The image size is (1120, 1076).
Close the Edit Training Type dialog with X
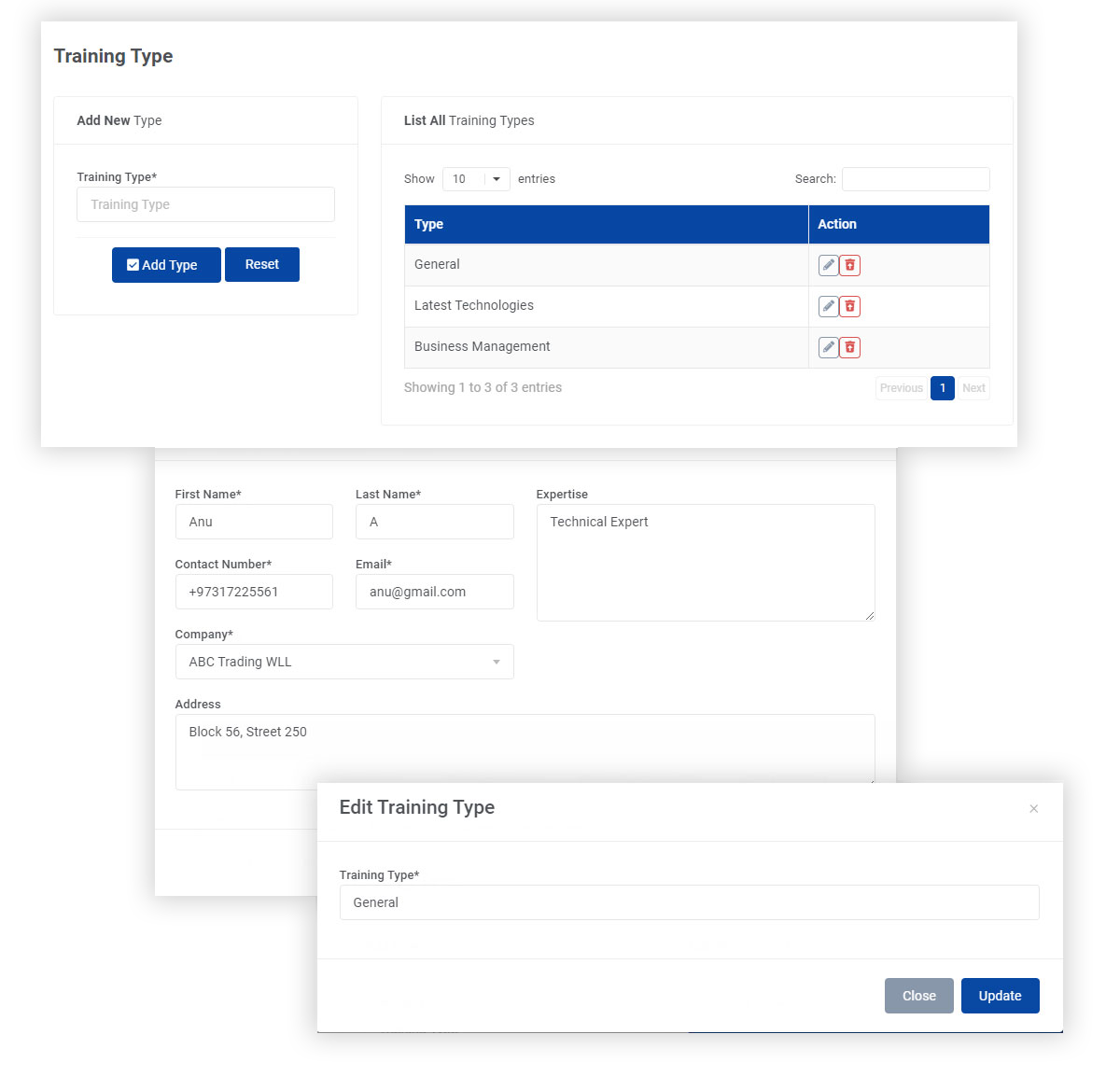1033,809
